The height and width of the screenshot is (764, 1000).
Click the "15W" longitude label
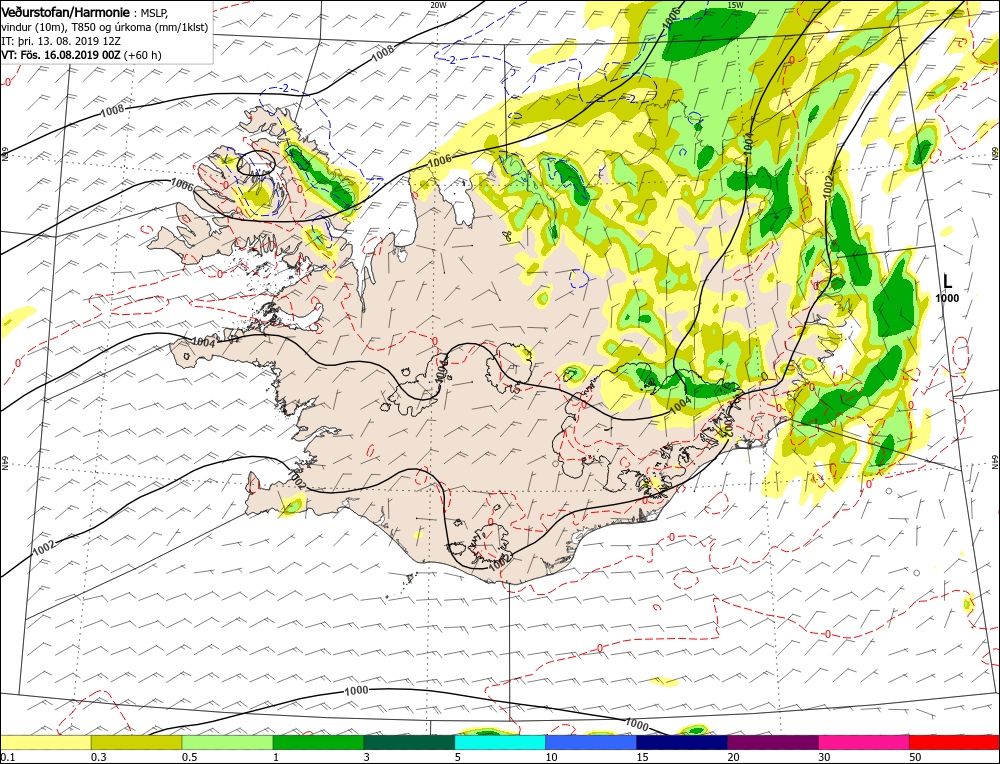tap(735, 4)
